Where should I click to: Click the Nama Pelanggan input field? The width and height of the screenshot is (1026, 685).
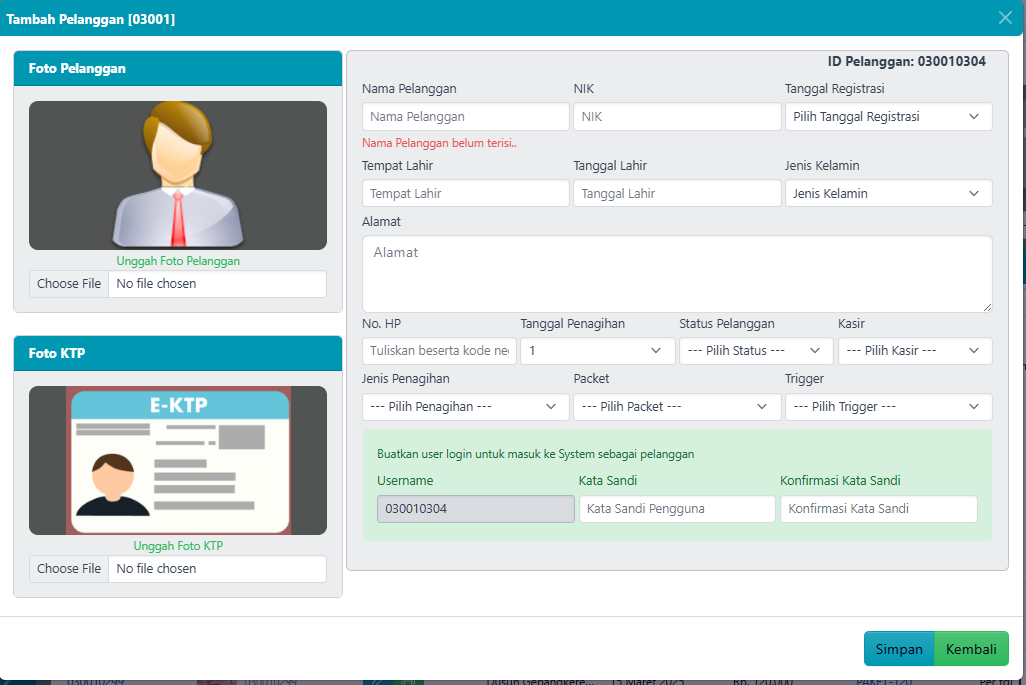pos(465,117)
